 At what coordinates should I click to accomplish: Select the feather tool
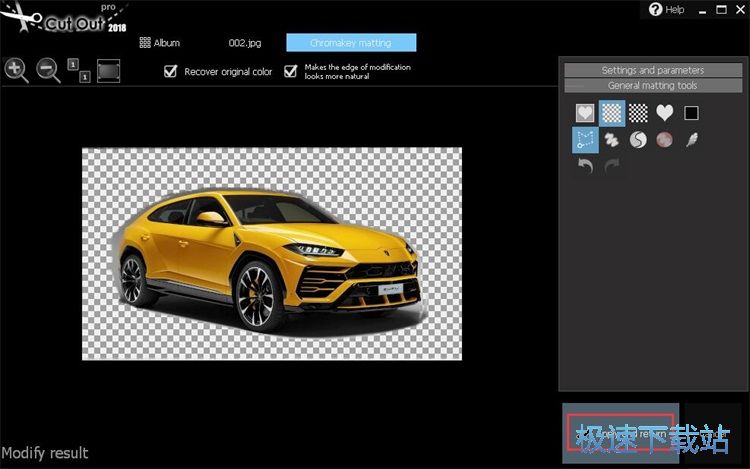[692, 140]
